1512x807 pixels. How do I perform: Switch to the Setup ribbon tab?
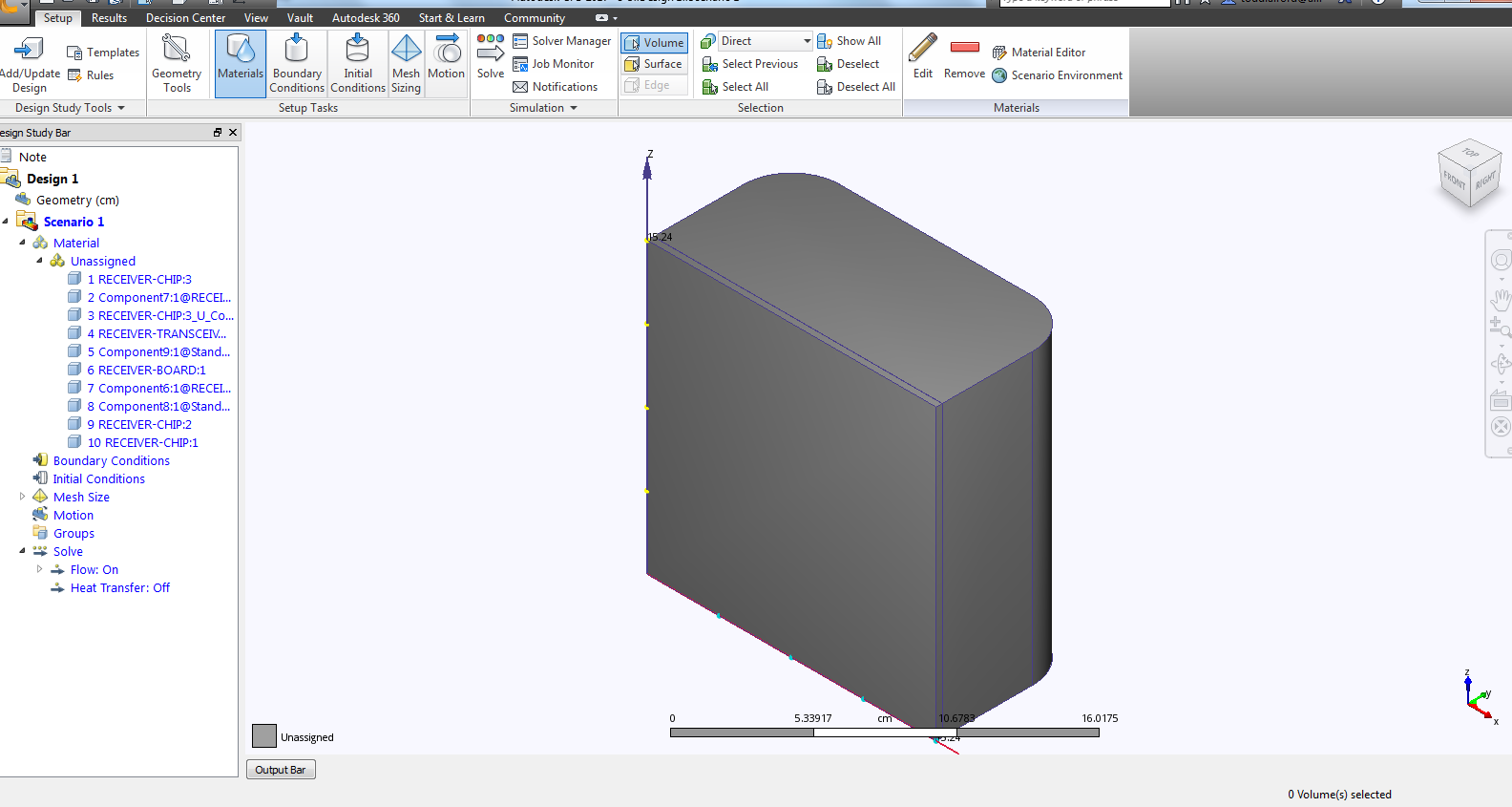click(57, 18)
